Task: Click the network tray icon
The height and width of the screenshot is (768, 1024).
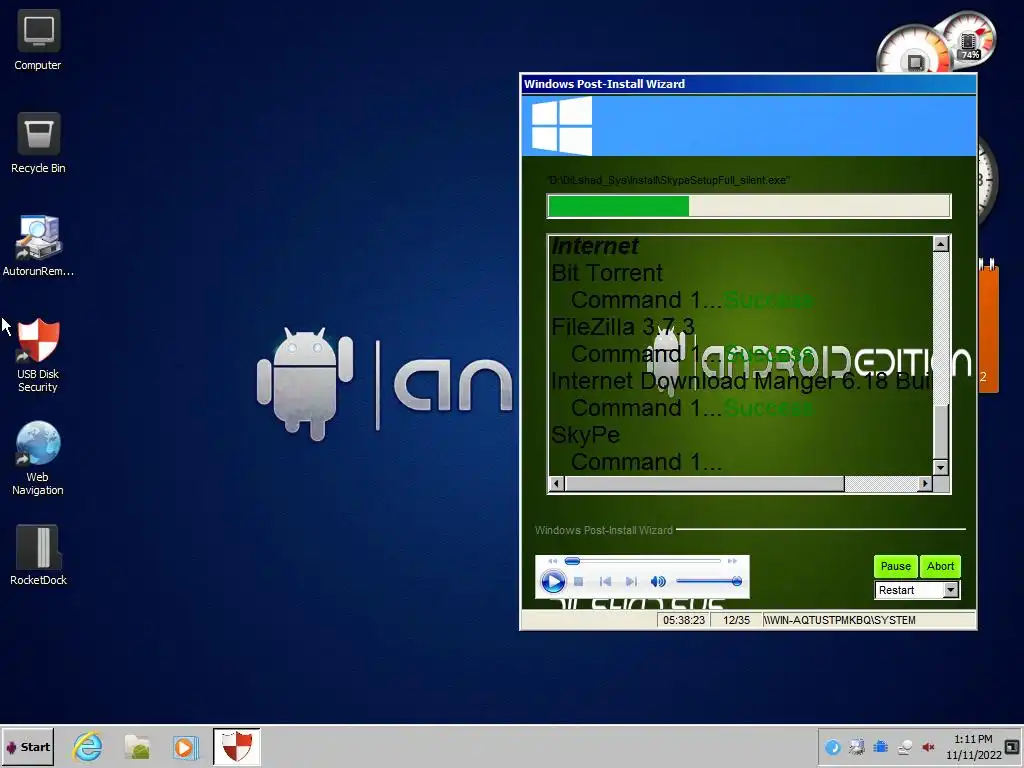Action: (857, 747)
